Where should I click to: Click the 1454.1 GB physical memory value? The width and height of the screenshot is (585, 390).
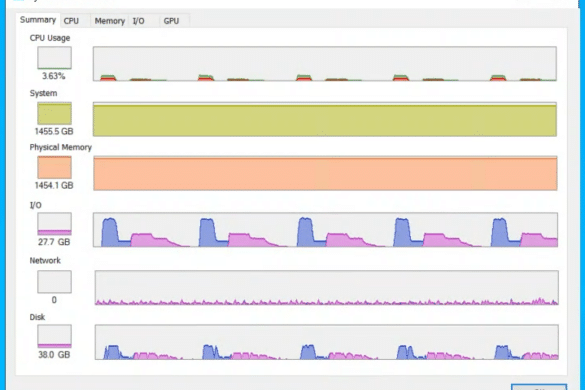point(54,185)
